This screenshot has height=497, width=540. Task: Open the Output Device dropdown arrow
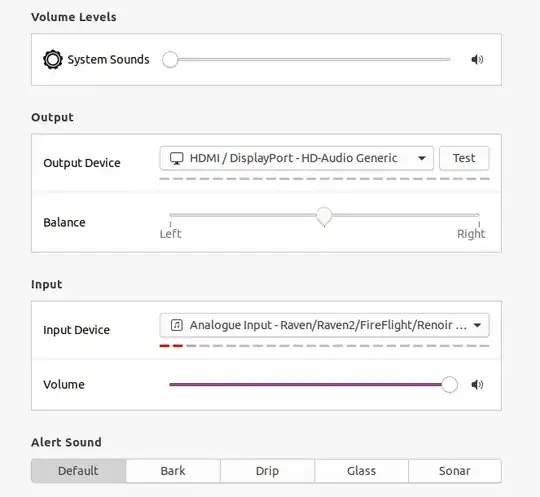point(422,158)
